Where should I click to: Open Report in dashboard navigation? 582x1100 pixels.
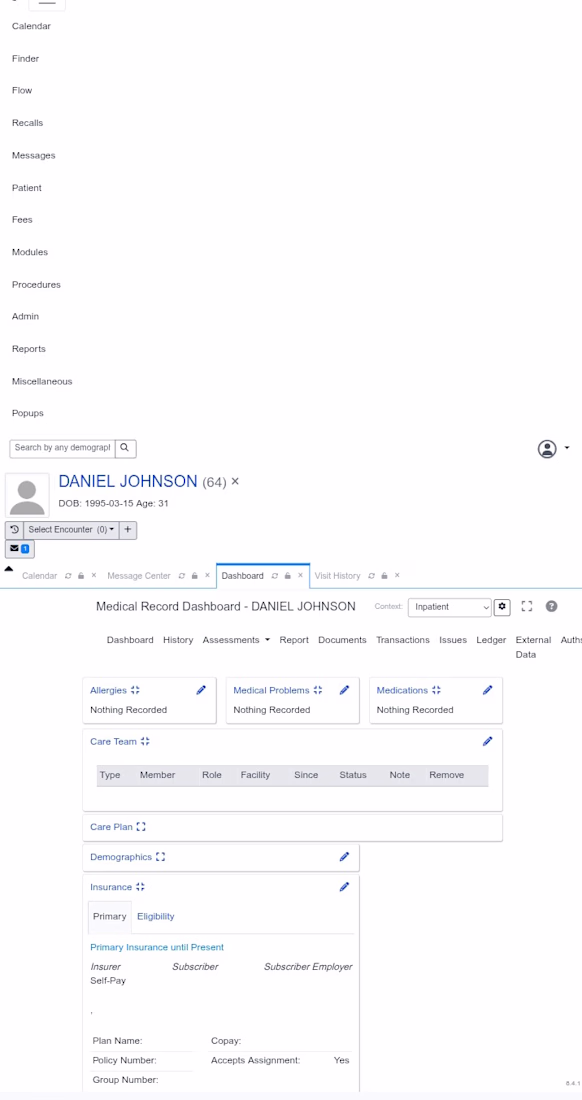(x=294, y=640)
